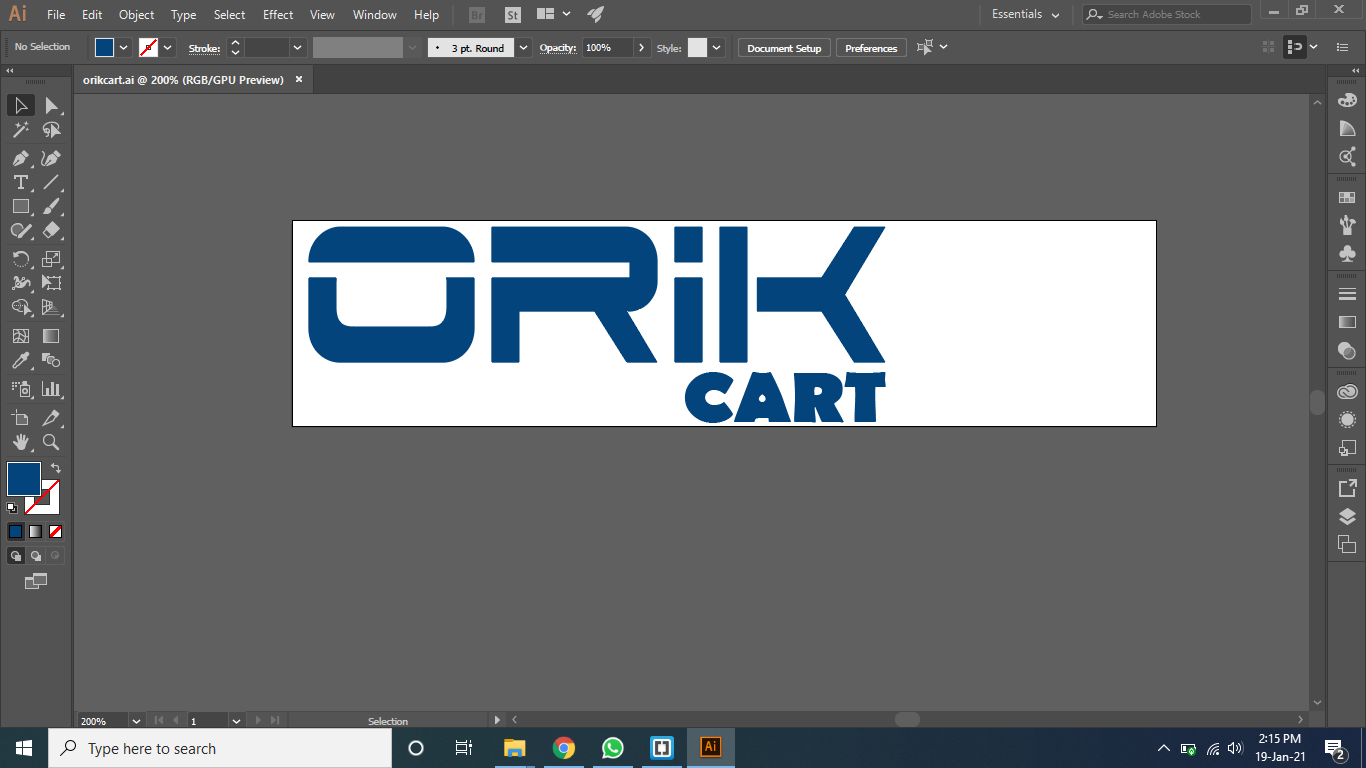The width and height of the screenshot is (1366, 768).
Task: Select the Hand tool
Action: [20, 442]
